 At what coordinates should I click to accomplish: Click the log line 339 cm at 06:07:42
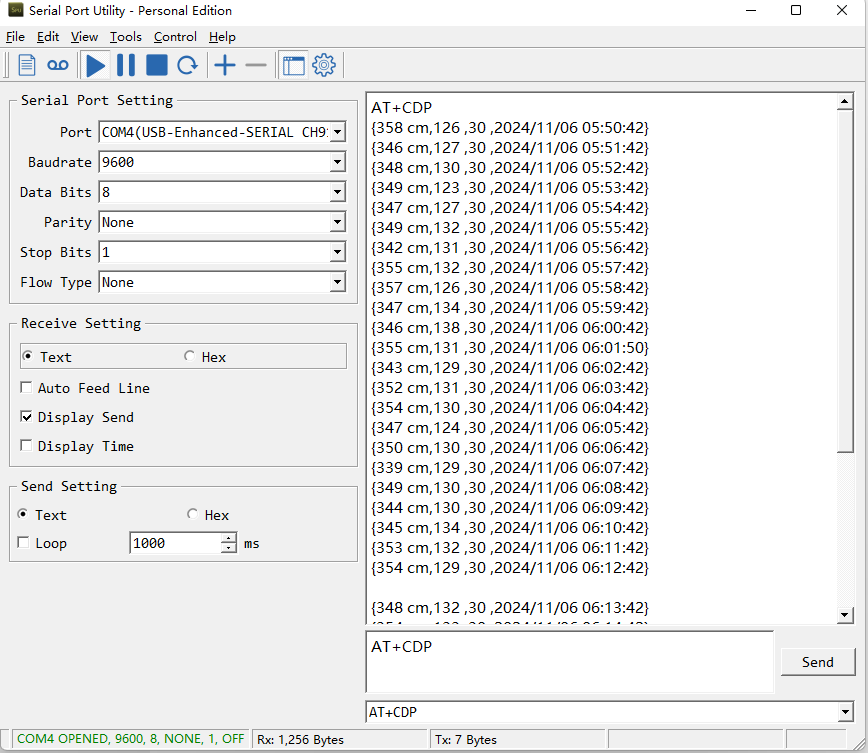509,468
